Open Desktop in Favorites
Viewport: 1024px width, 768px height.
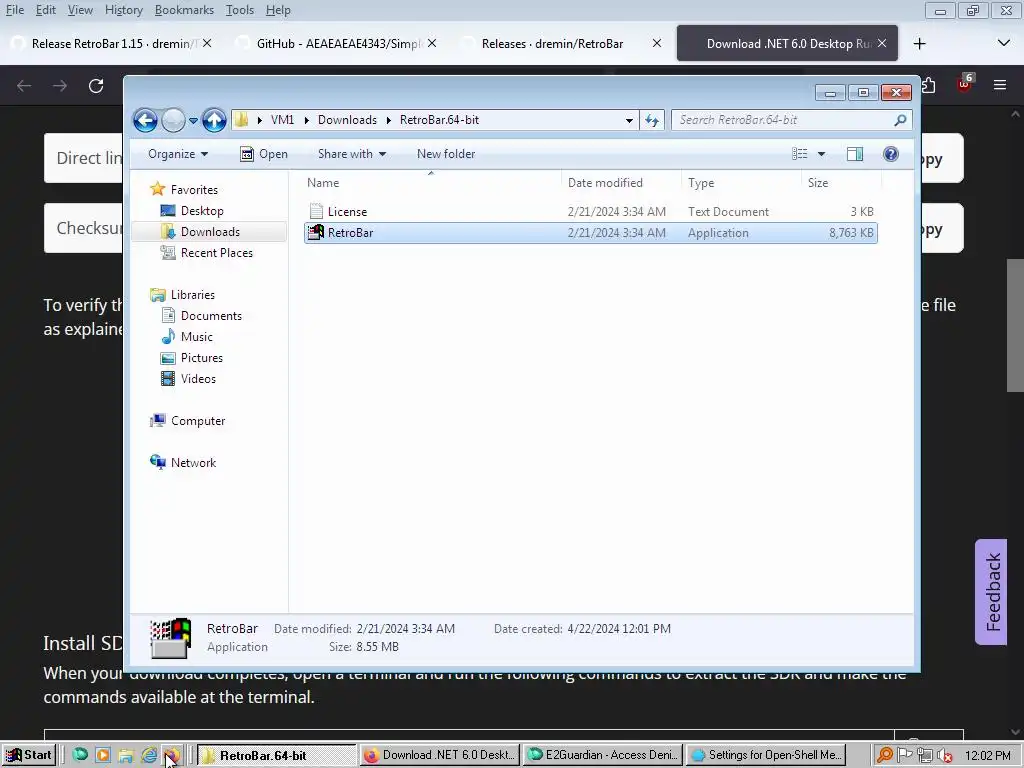click(x=202, y=211)
